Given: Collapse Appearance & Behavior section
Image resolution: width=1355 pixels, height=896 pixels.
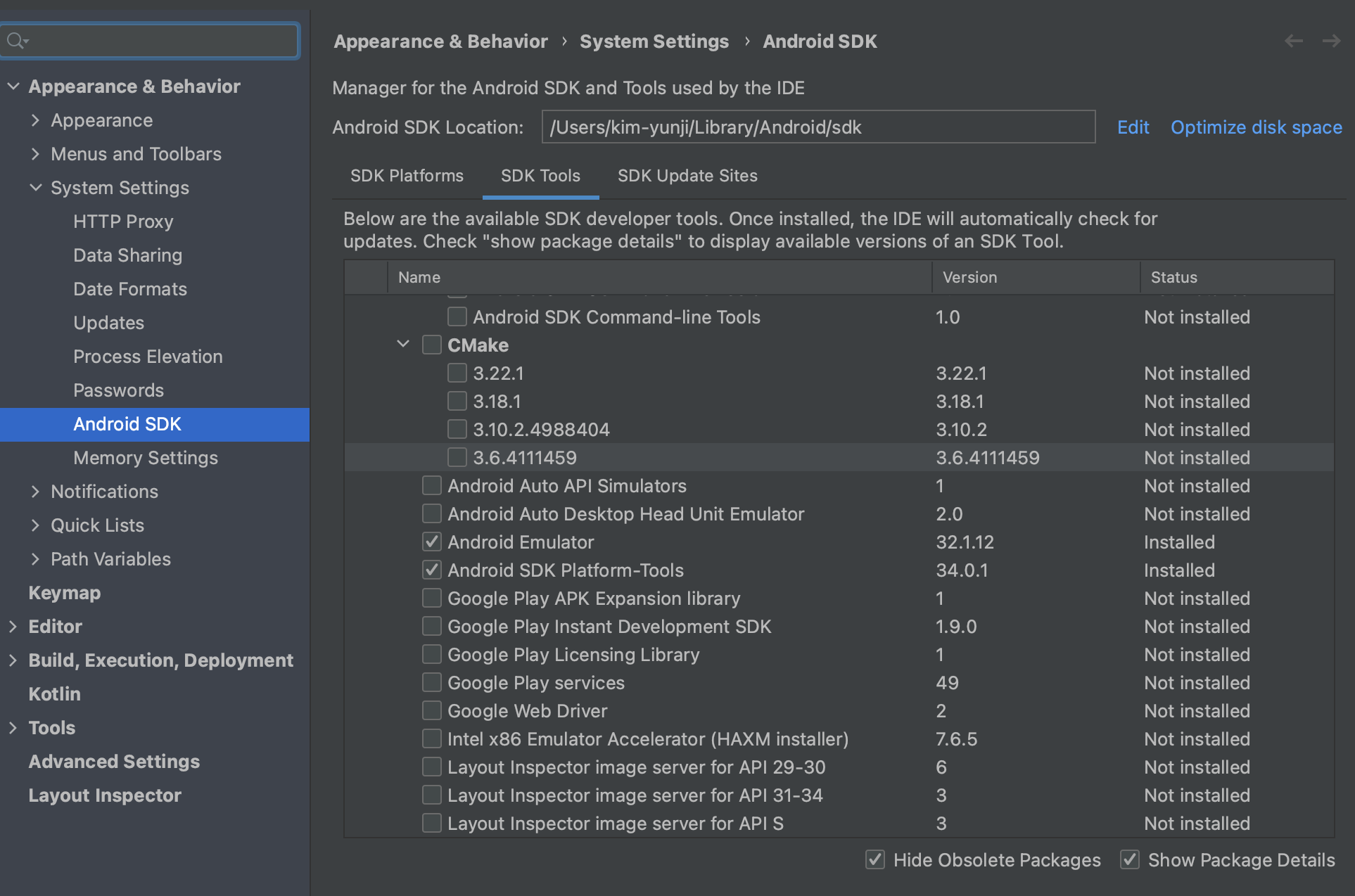Looking at the screenshot, I should [x=13, y=86].
